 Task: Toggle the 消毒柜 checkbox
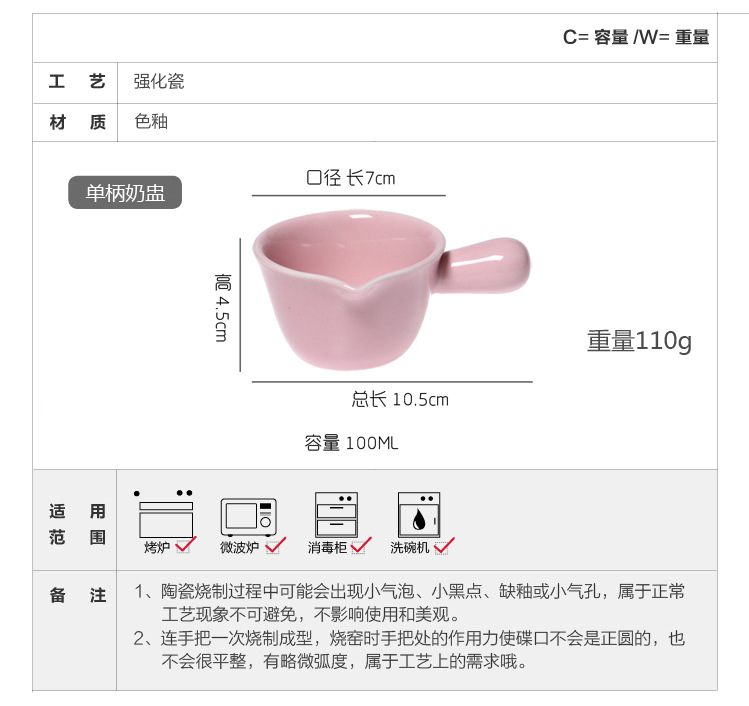(360, 546)
